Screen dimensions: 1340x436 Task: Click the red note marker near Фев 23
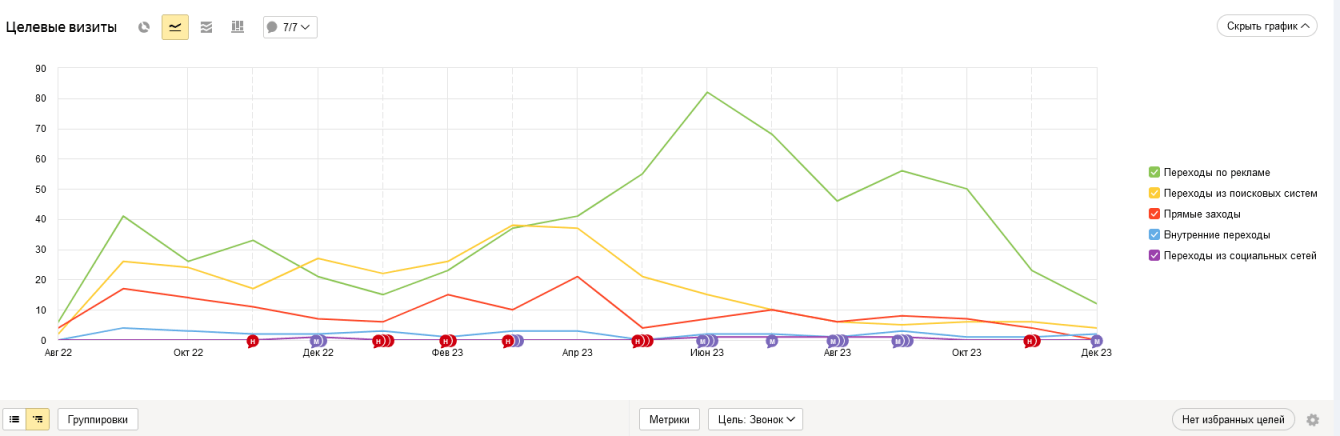[447, 341]
